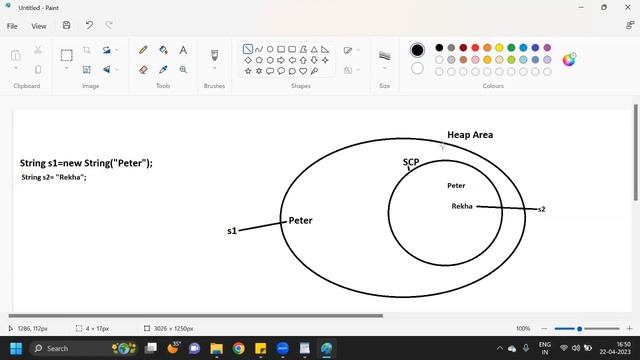Select the Fill with colour bucket tool
This screenshot has height=360, width=640.
point(163,50)
